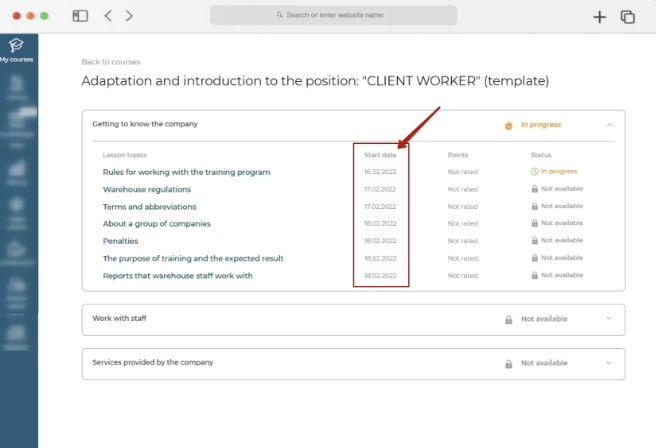656x448 pixels.
Task: Expand the Services provided by the company chevron
Action: (x=609, y=363)
